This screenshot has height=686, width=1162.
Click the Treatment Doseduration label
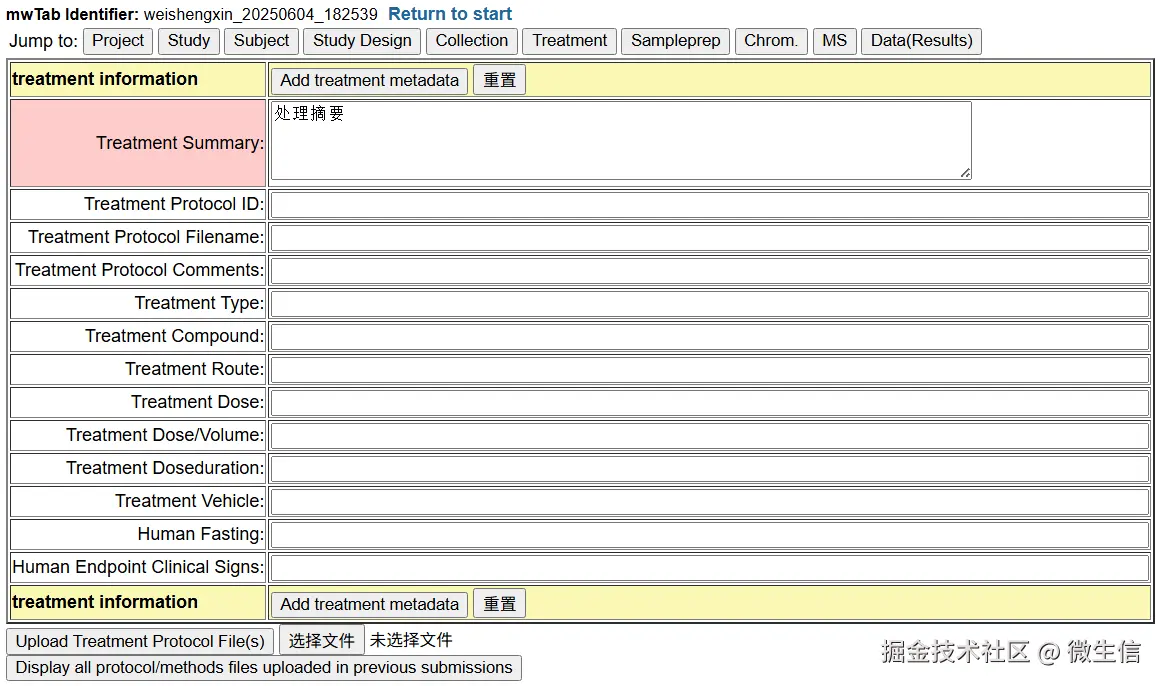[x=165, y=468]
